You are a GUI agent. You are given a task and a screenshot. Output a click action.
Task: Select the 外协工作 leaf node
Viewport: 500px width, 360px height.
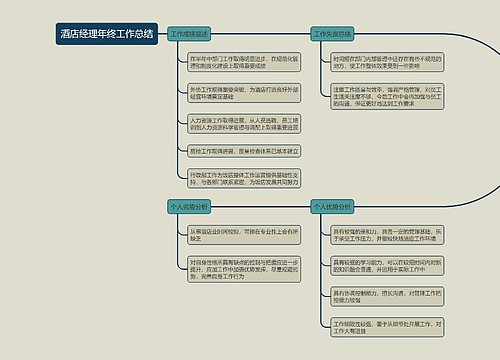[244, 93]
